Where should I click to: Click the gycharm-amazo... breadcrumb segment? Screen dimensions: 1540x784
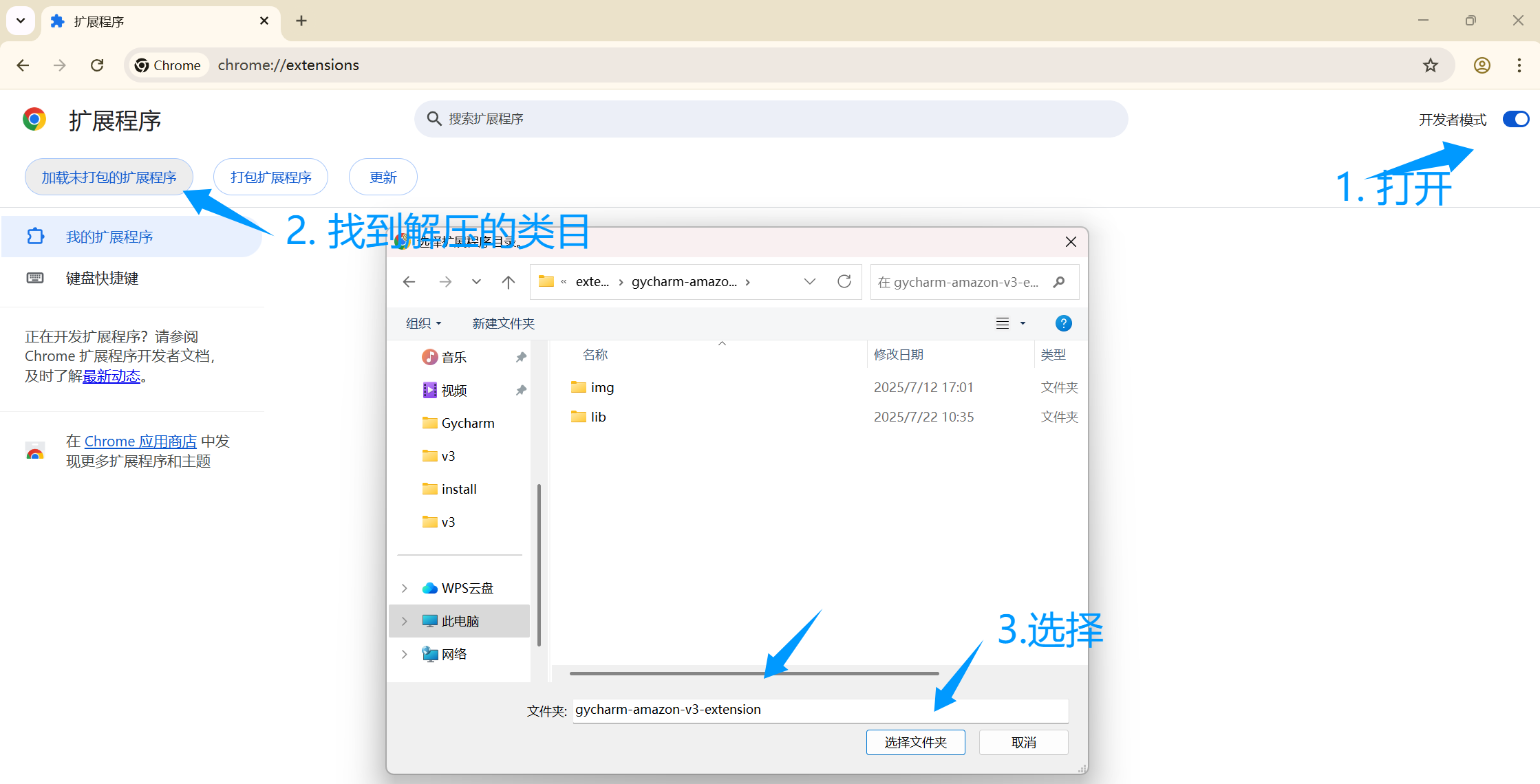[684, 282]
